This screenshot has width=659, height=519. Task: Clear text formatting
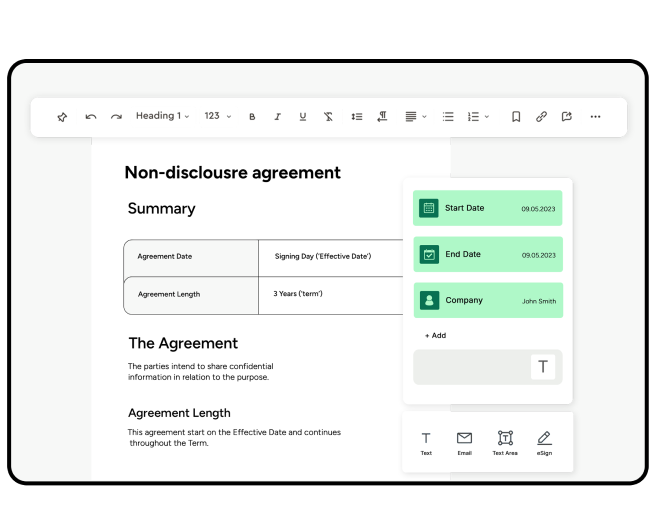click(x=328, y=117)
